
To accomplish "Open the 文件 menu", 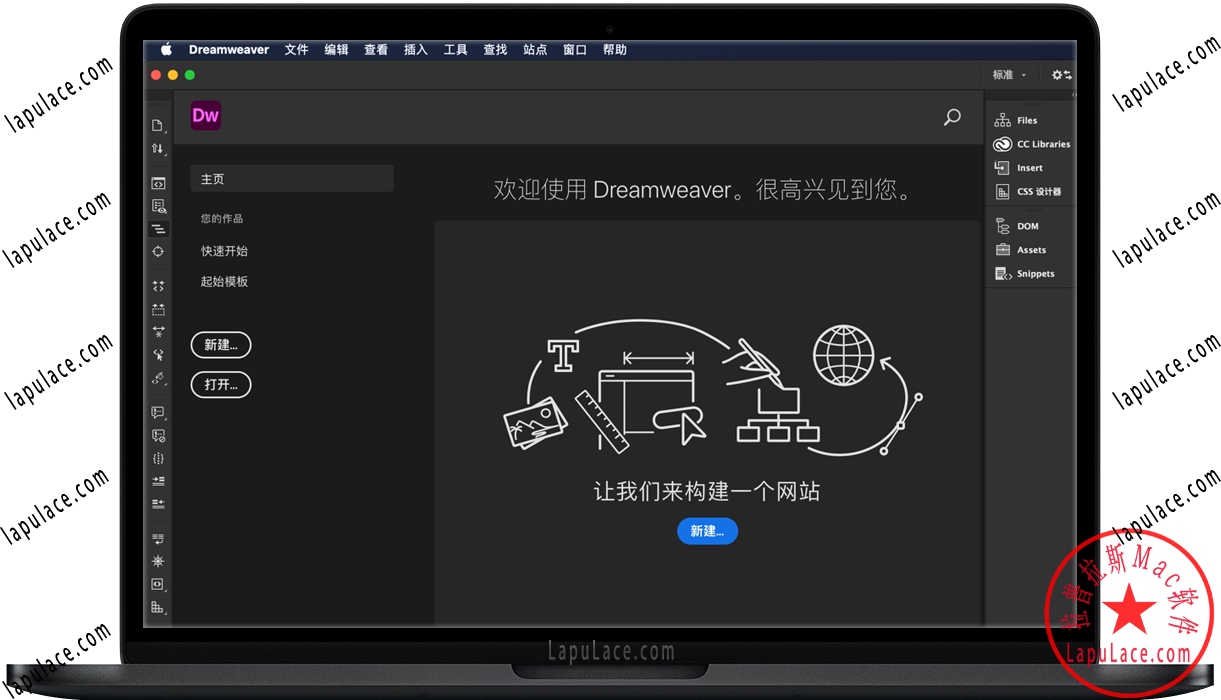I will point(296,50).
